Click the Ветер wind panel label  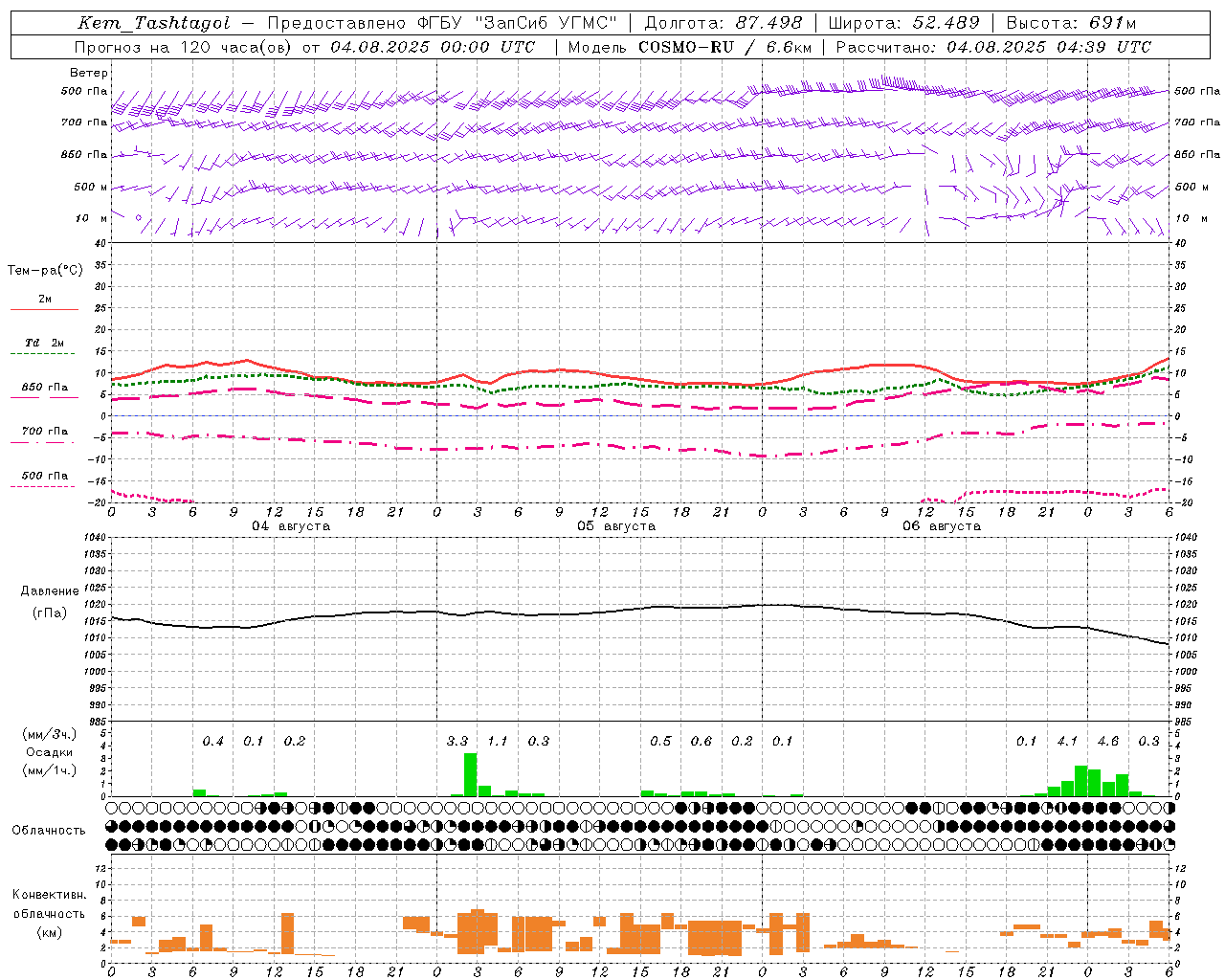coord(89,73)
